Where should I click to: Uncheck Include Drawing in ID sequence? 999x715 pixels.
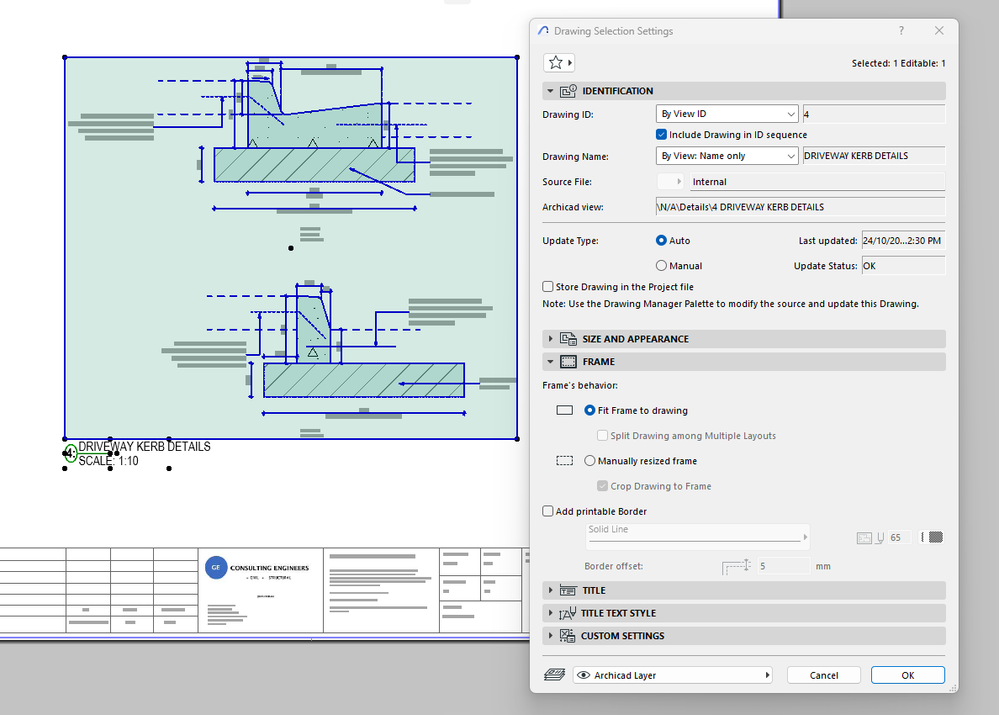click(x=662, y=135)
